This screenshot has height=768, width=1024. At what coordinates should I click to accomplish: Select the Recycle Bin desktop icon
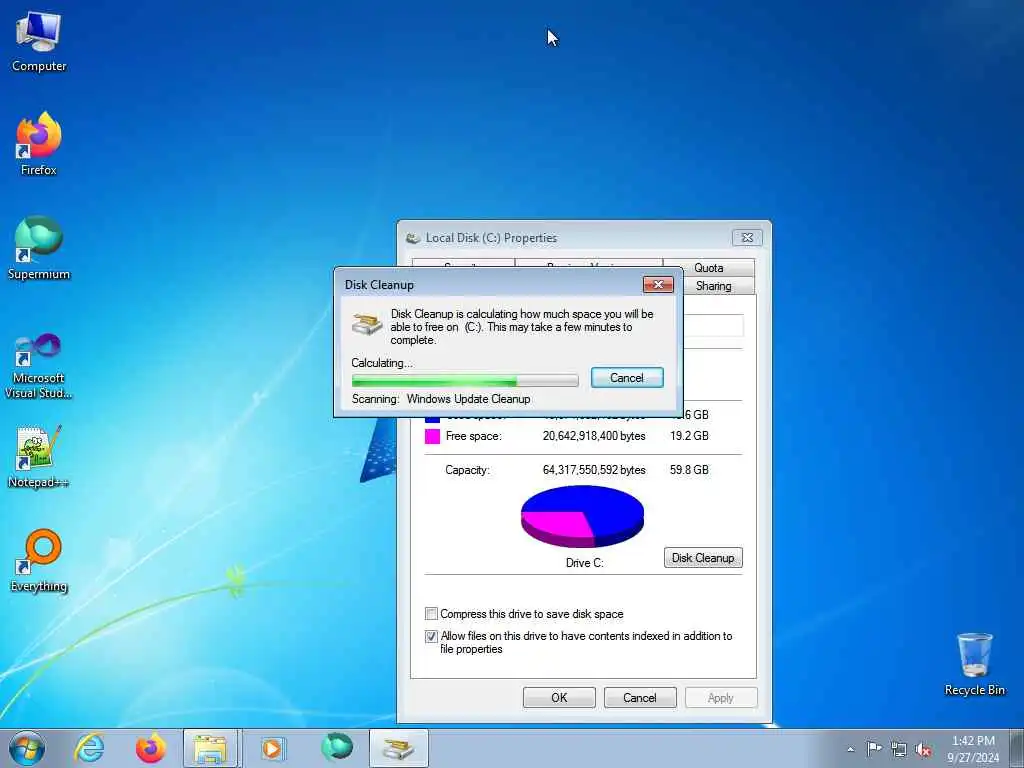tap(974, 664)
